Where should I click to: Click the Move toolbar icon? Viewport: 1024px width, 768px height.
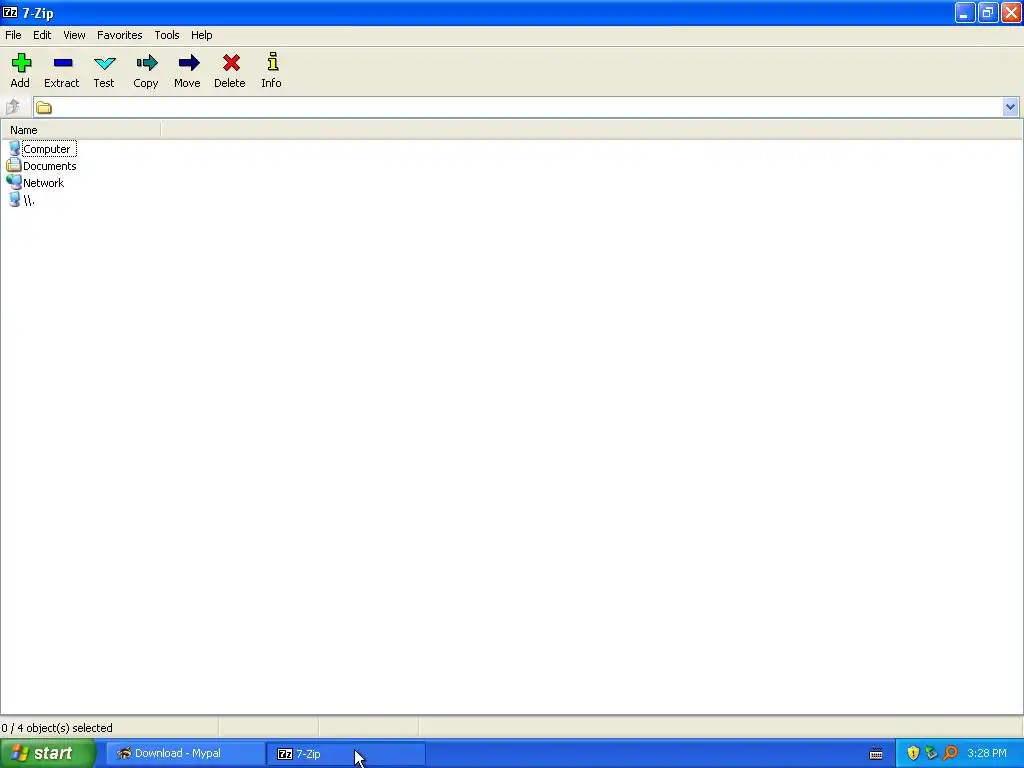(x=189, y=63)
